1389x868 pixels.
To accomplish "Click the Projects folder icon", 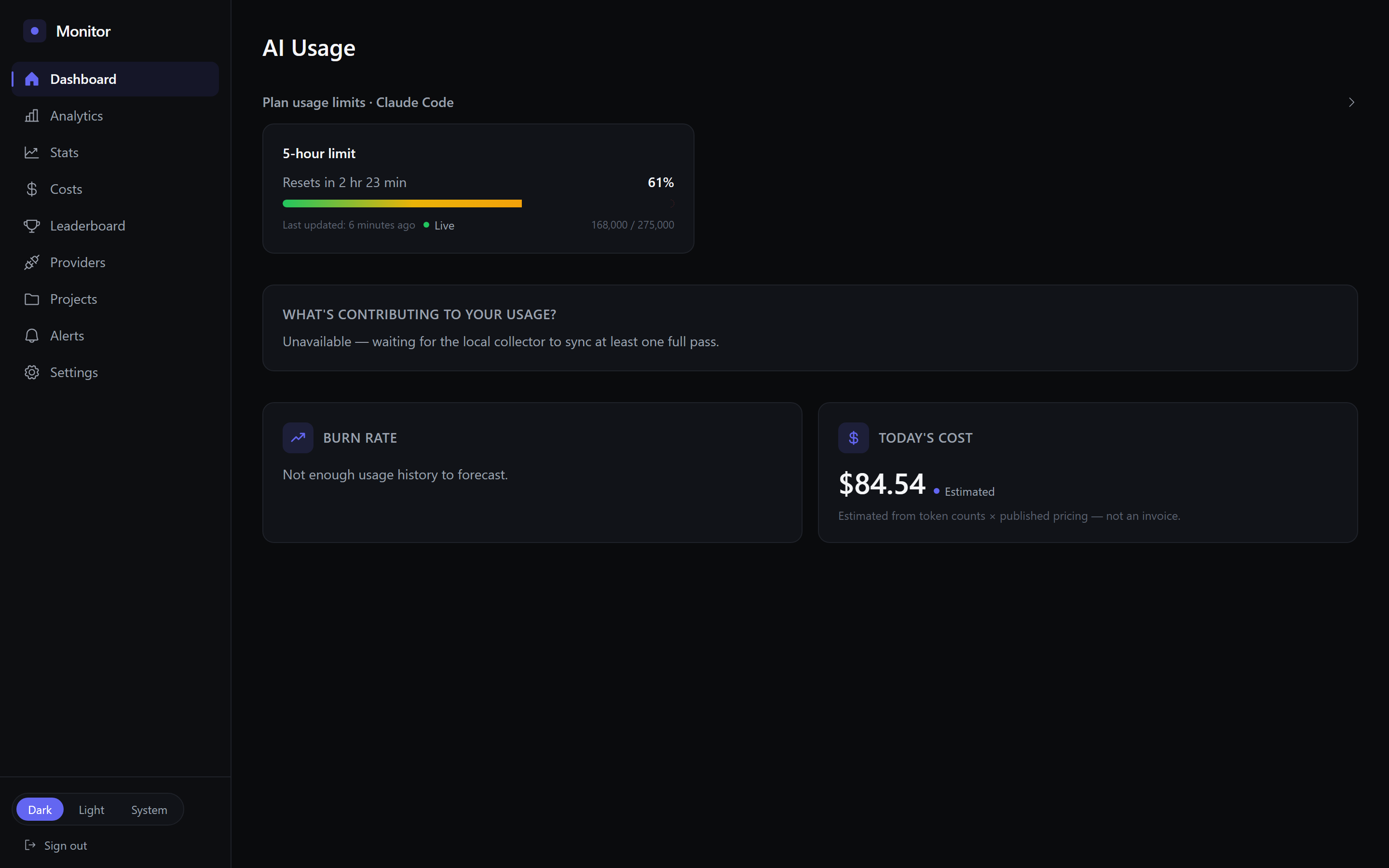I will [x=31, y=299].
